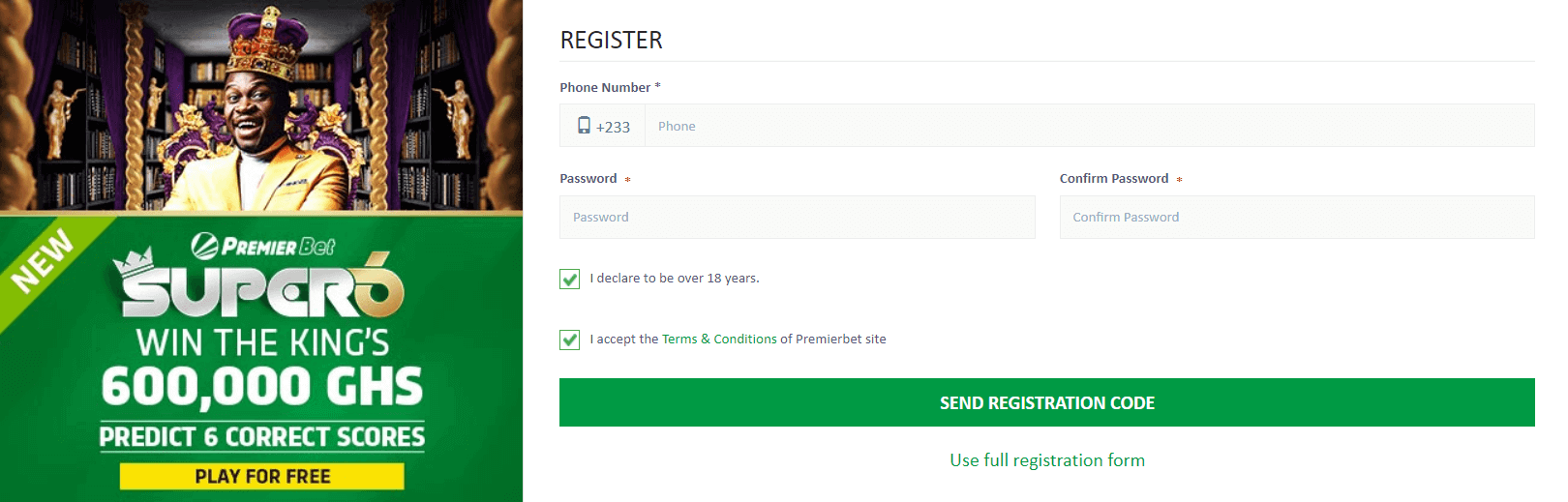1568x502 pixels.
Task: Click the Super6 crown logo
Action: [x=259, y=287]
